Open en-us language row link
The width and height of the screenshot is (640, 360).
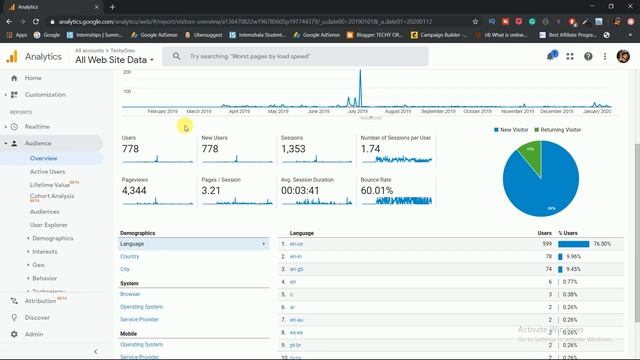pos(296,244)
